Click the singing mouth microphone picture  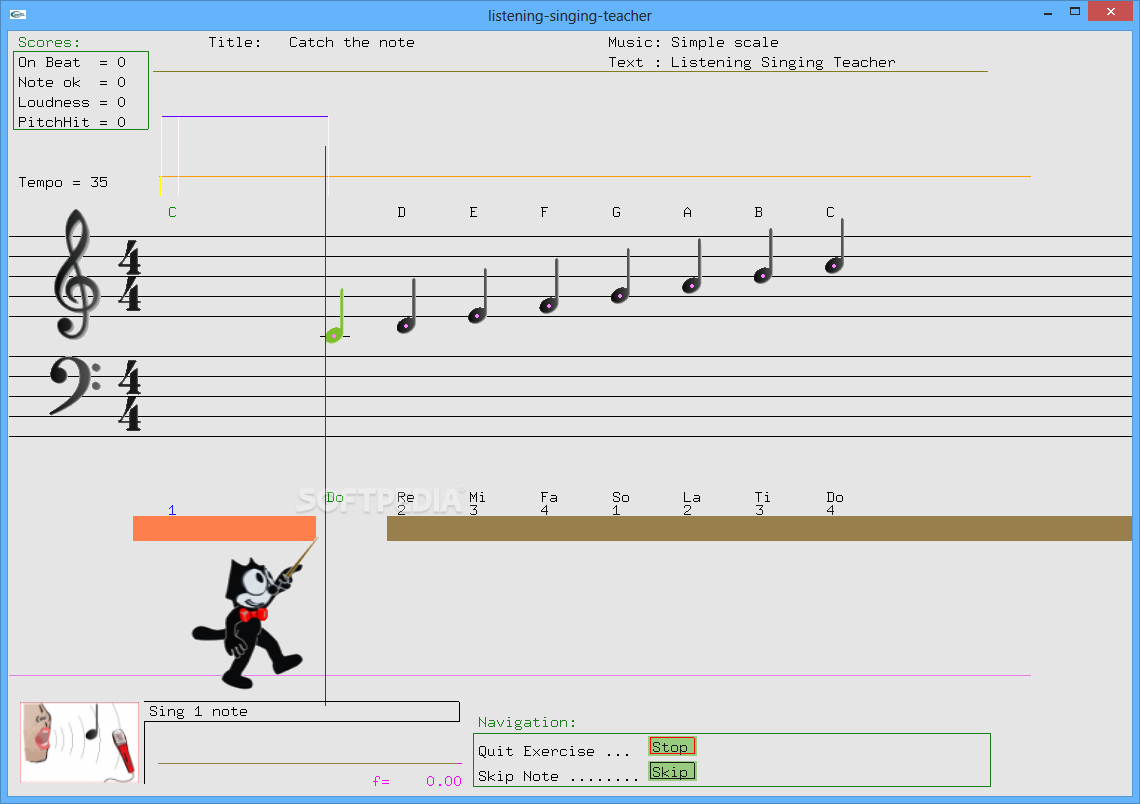click(x=79, y=742)
